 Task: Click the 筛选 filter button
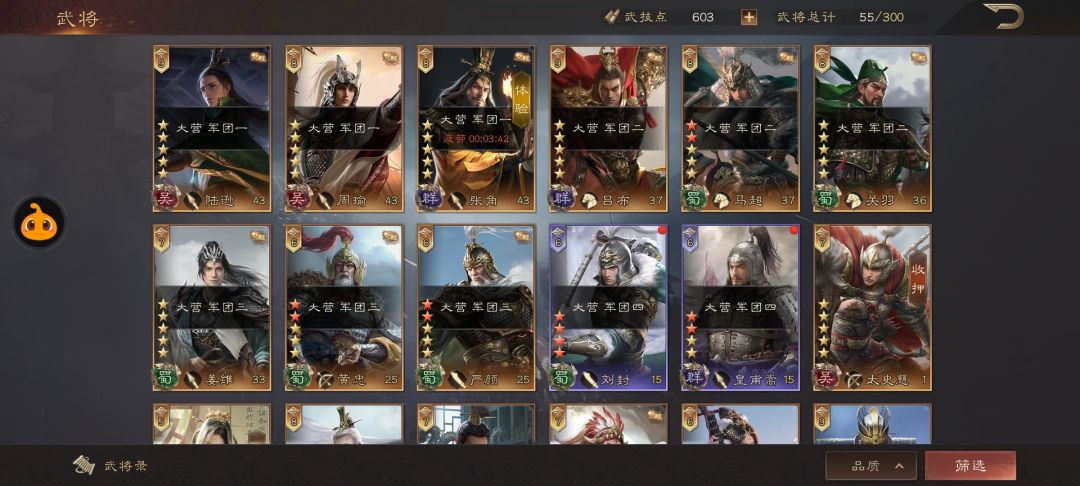970,466
